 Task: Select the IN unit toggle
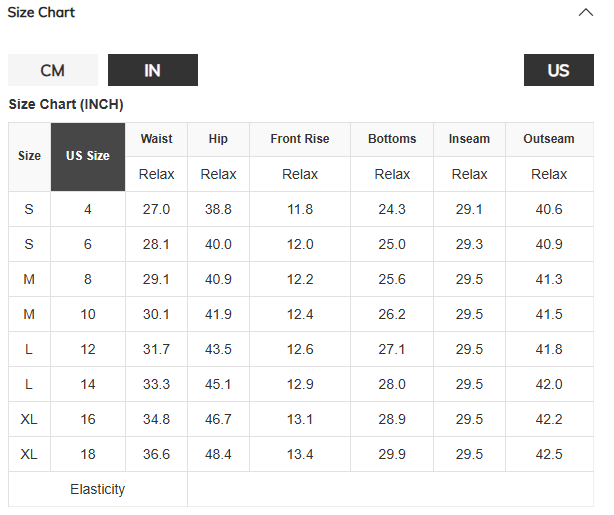click(x=153, y=70)
